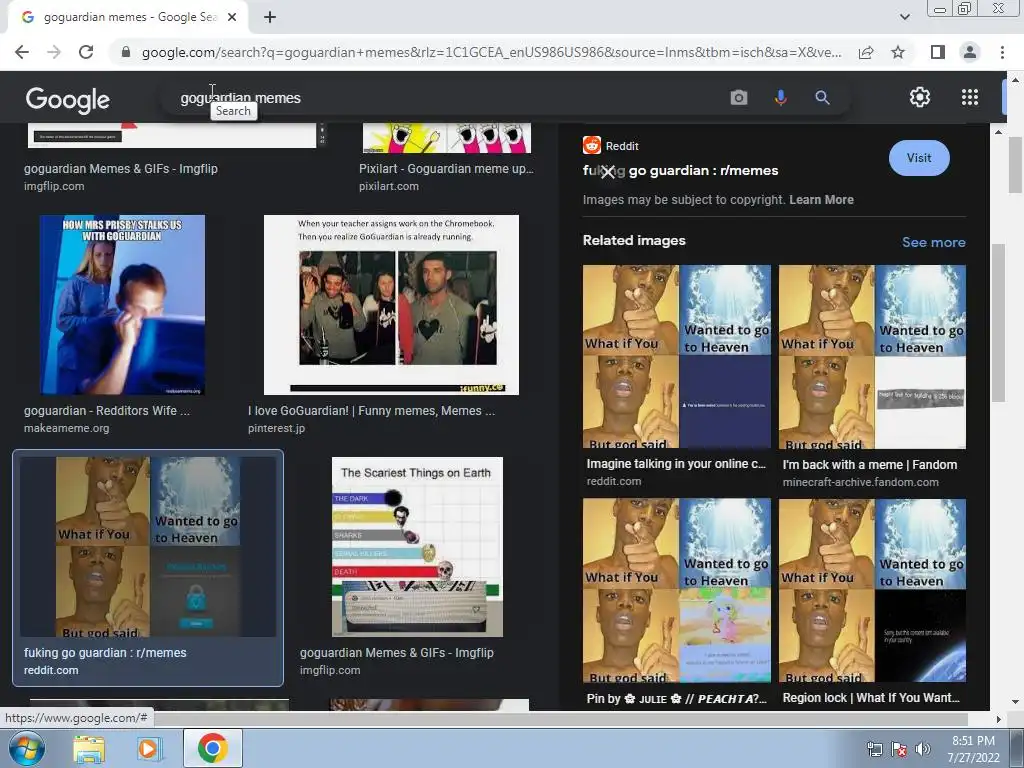Click See more related images
This screenshot has height=768, width=1024.
coord(933,242)
